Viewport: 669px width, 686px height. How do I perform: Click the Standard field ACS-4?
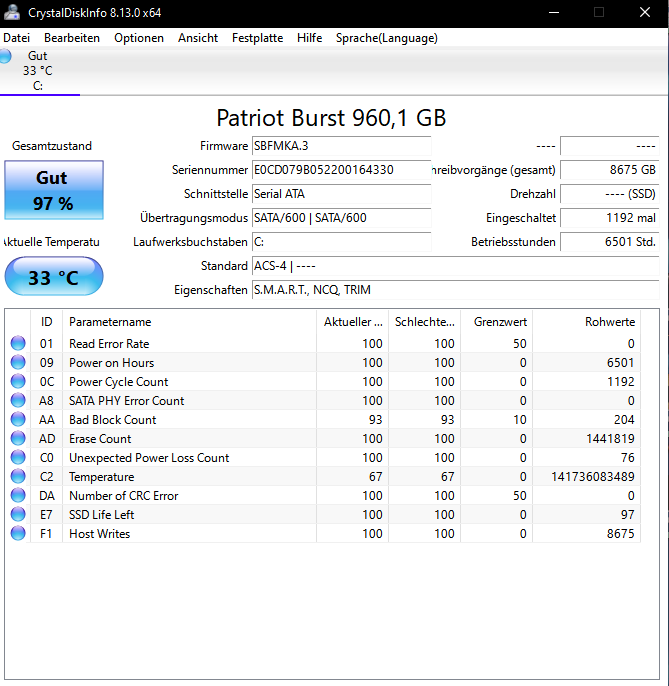coord(455,266)
